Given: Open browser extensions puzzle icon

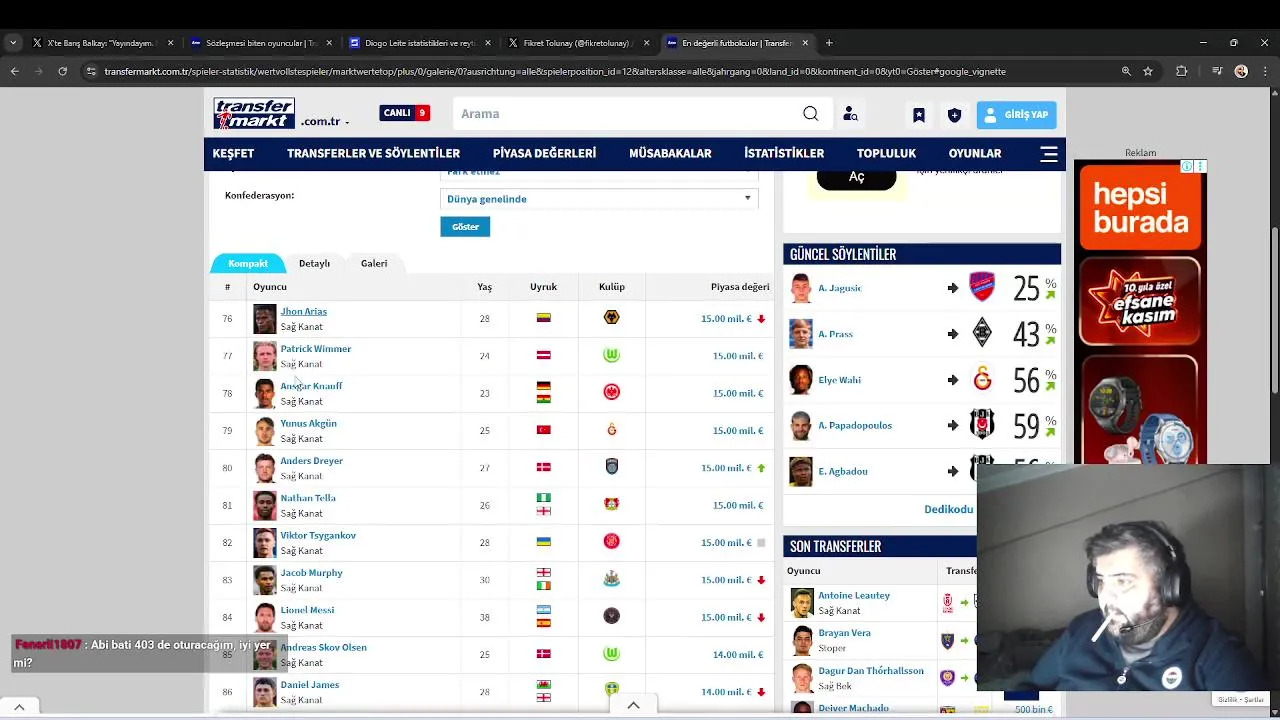Looking at the screenshot, I should tap(1182, 71).
